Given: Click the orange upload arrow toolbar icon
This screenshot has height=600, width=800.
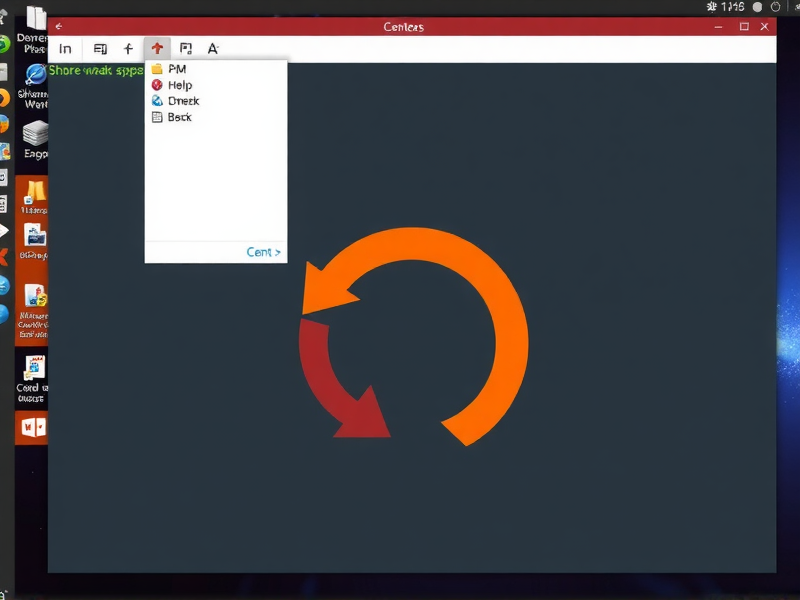Looking at the screenshot, I should coord(156,47).
